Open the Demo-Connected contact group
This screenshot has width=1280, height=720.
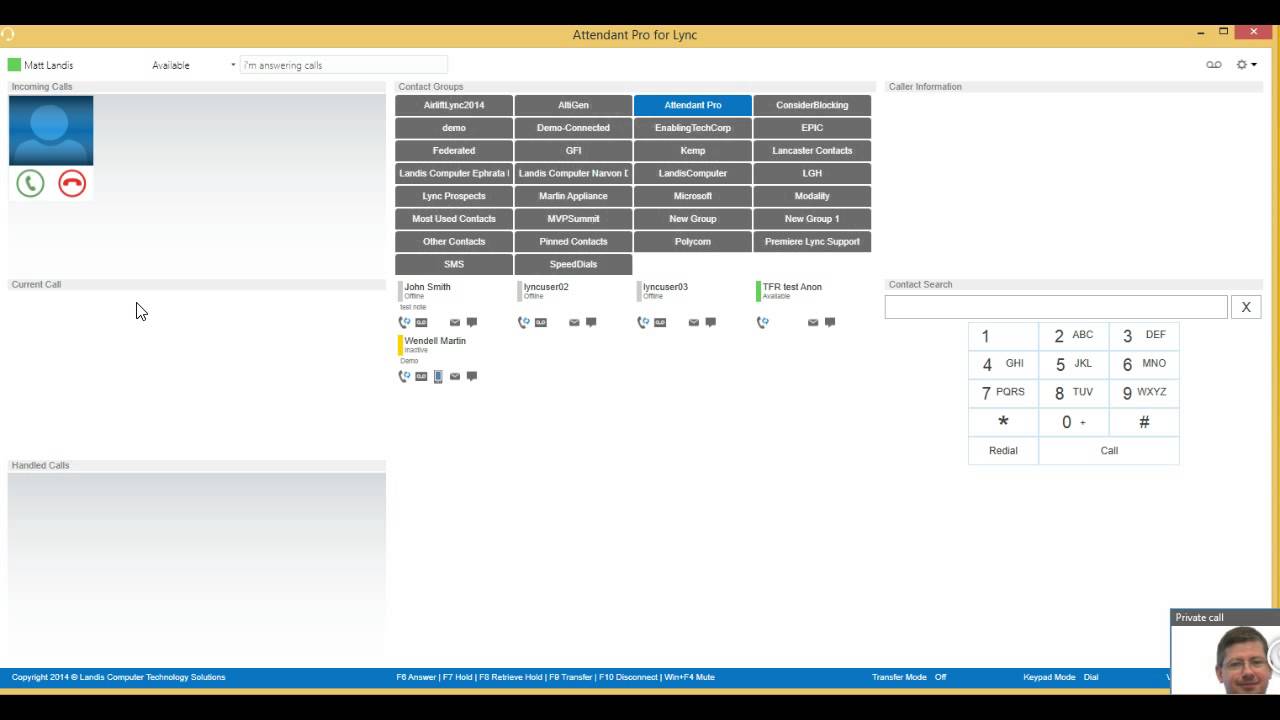[x=573, y=128]
